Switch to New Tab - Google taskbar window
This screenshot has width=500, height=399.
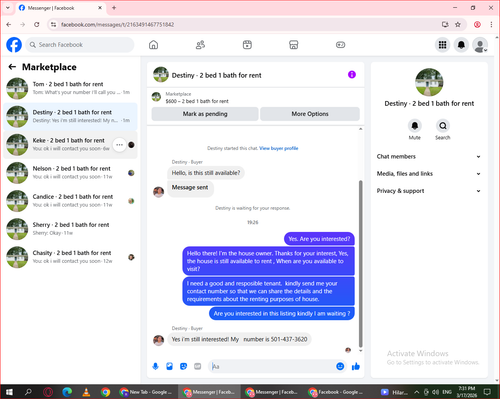146,392
